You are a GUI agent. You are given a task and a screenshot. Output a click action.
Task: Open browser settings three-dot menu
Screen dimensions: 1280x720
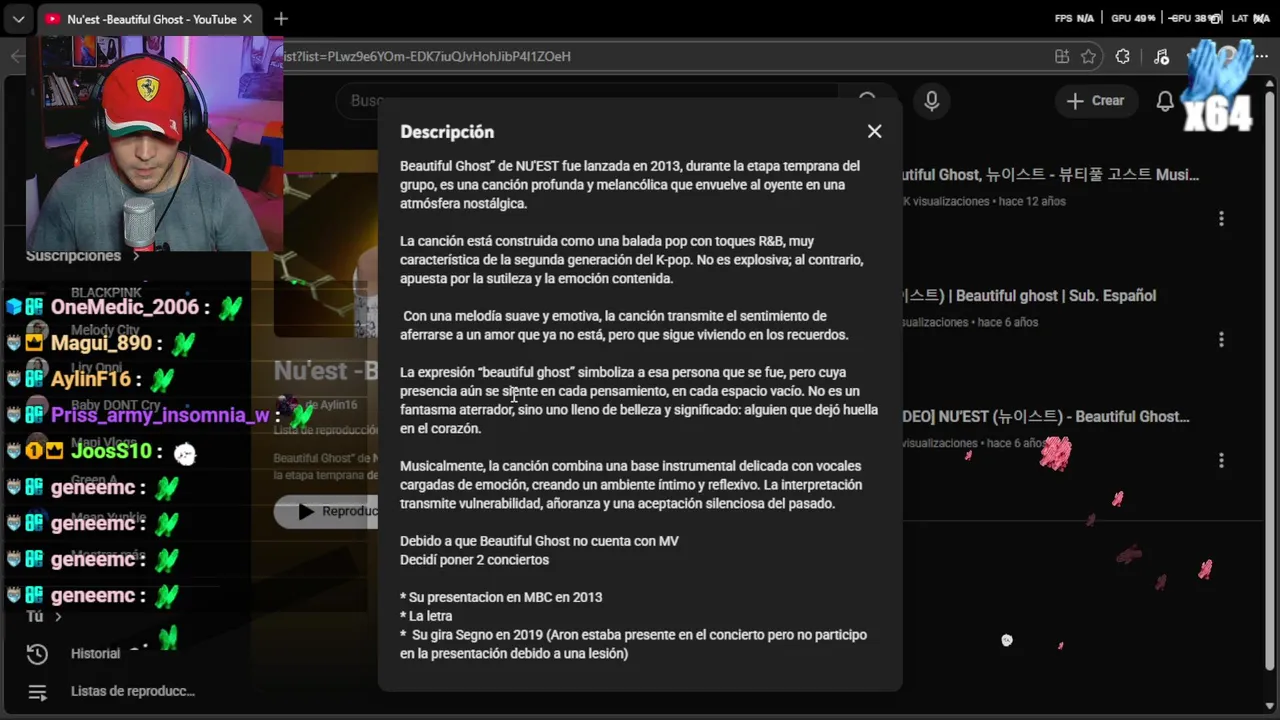click(1260, 57)
